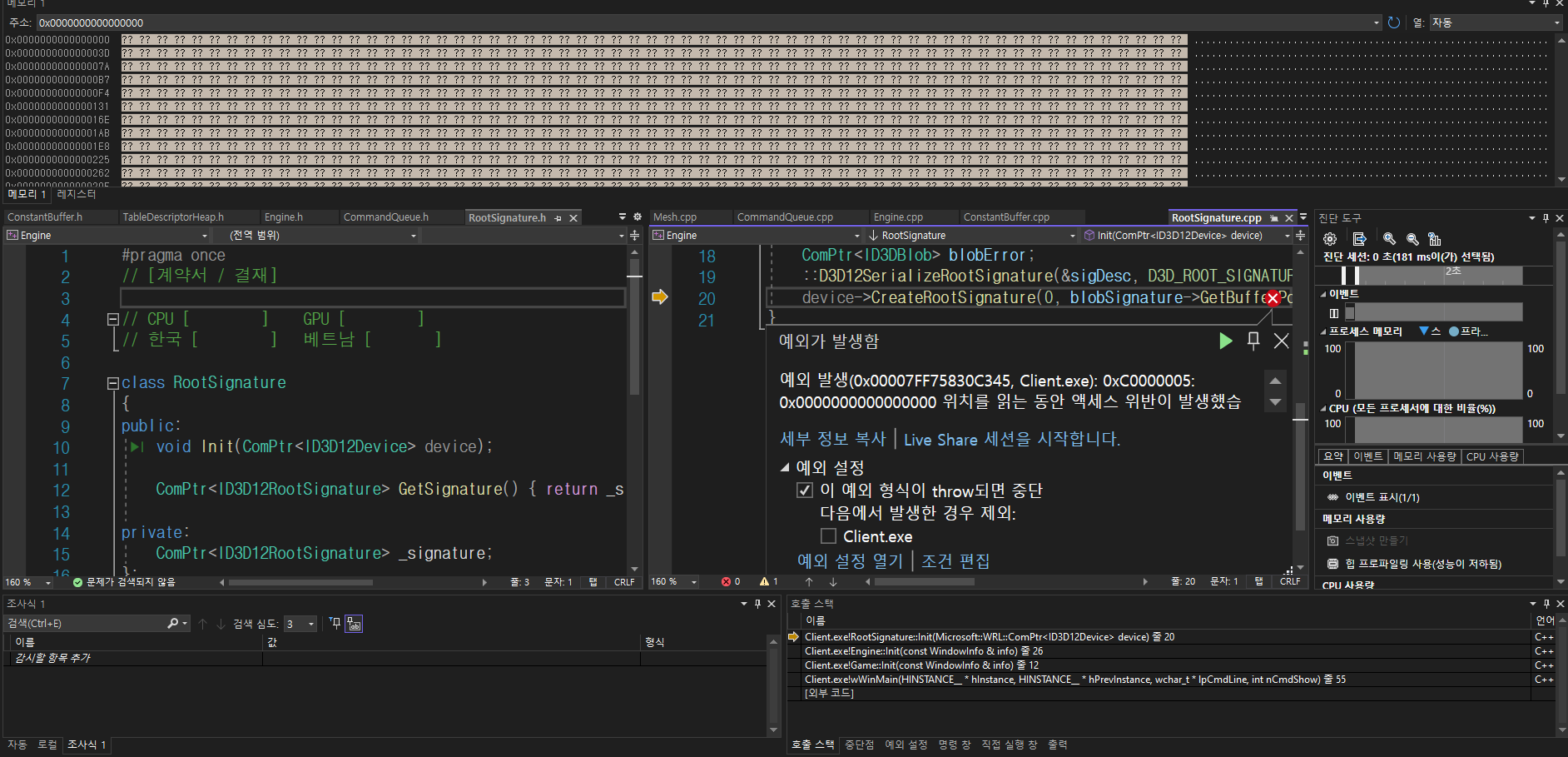Open the global scope dropdown in left editor
1568x757 pixels.
(x=413, y=236)
